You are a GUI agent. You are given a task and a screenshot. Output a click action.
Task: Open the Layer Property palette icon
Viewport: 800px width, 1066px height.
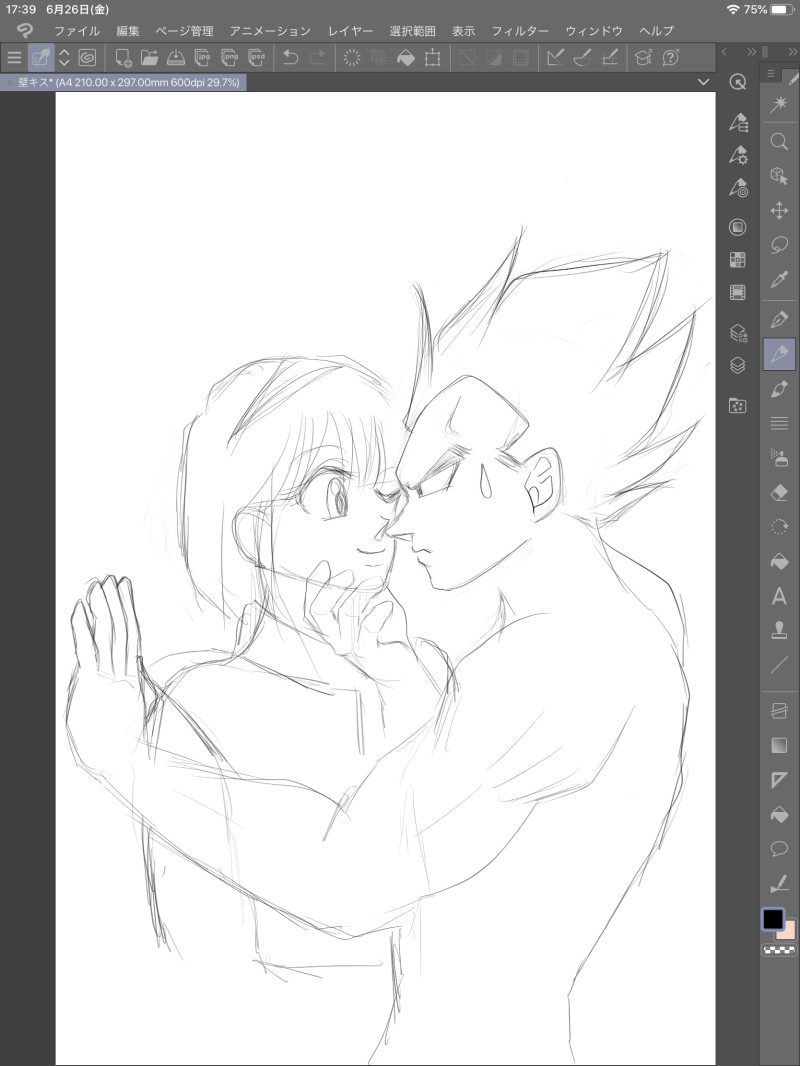(738, 332)
